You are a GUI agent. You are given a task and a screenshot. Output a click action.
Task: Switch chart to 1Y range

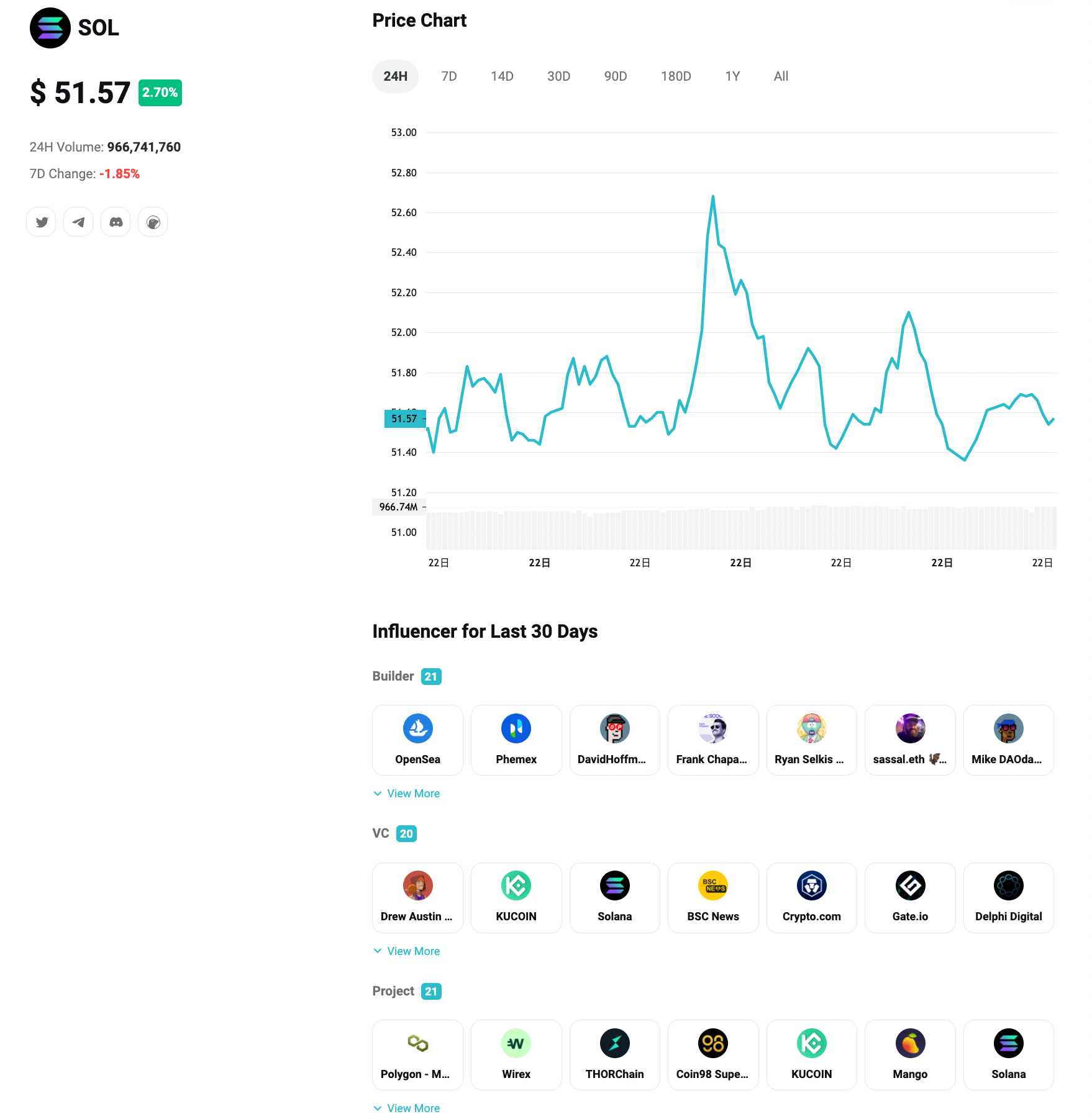732,76
